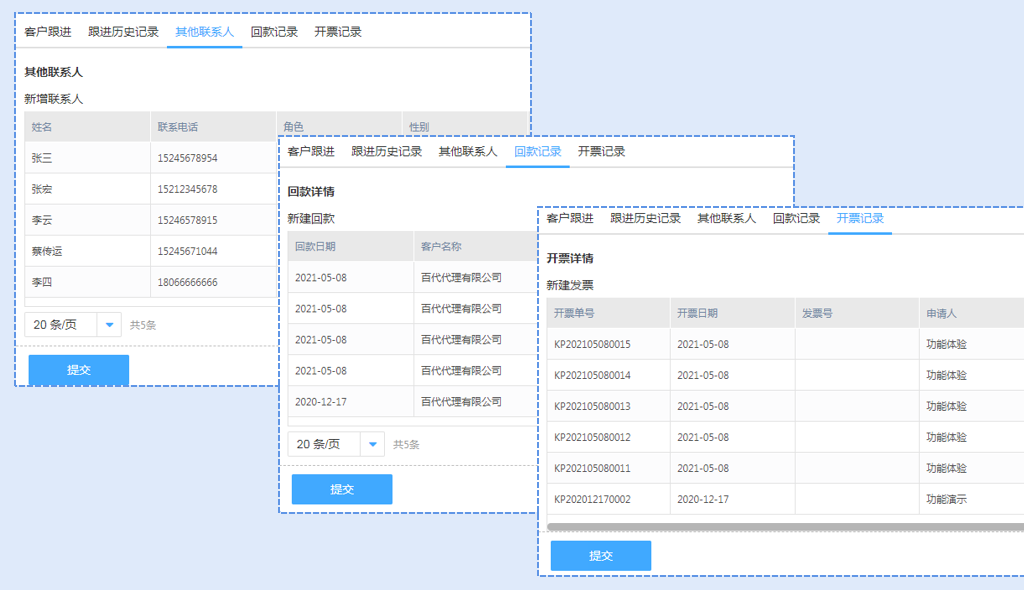The image size is (1024, 590).
Task: Select the active 回款记录 tab in the middle panel
Action: pos(537,152)
